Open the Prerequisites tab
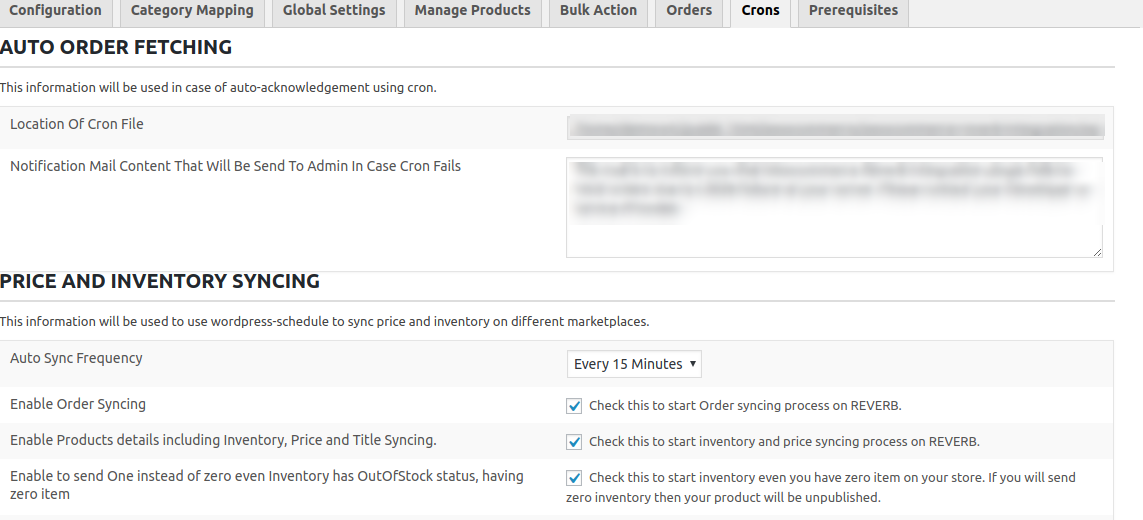Viewport: 1143px width, 520px height. (853, 11)
